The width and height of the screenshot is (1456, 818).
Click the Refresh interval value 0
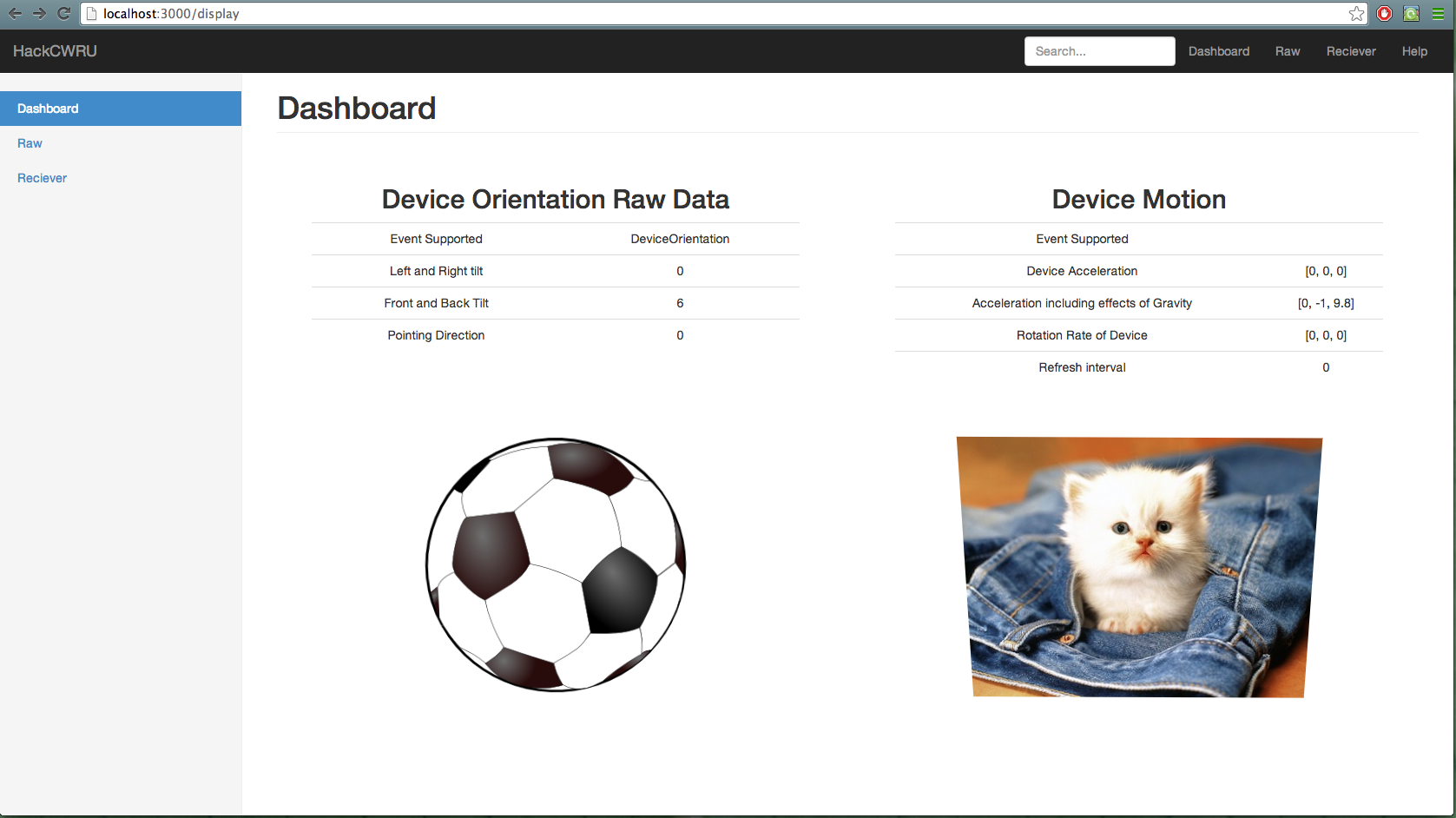coord(1326,367)
